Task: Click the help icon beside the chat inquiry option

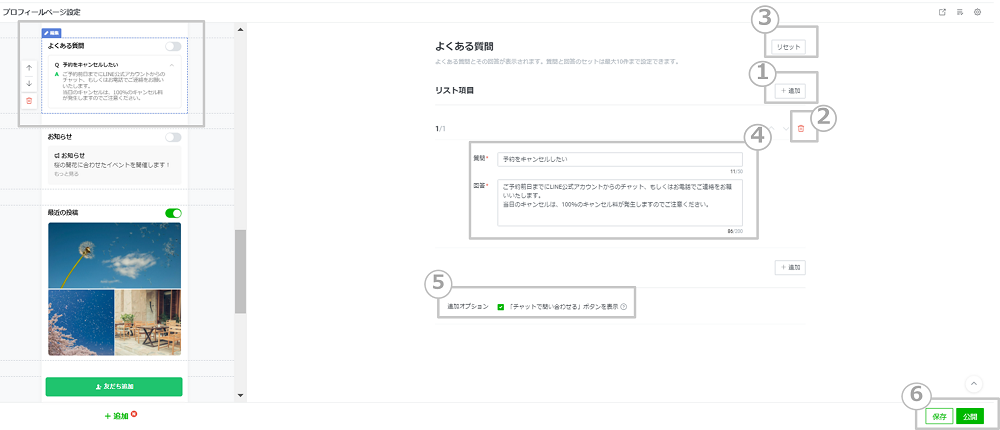Action: [624, 307]
